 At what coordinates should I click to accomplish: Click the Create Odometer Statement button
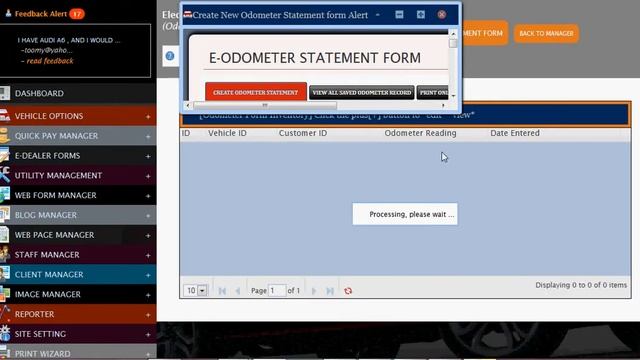point(256,92)
